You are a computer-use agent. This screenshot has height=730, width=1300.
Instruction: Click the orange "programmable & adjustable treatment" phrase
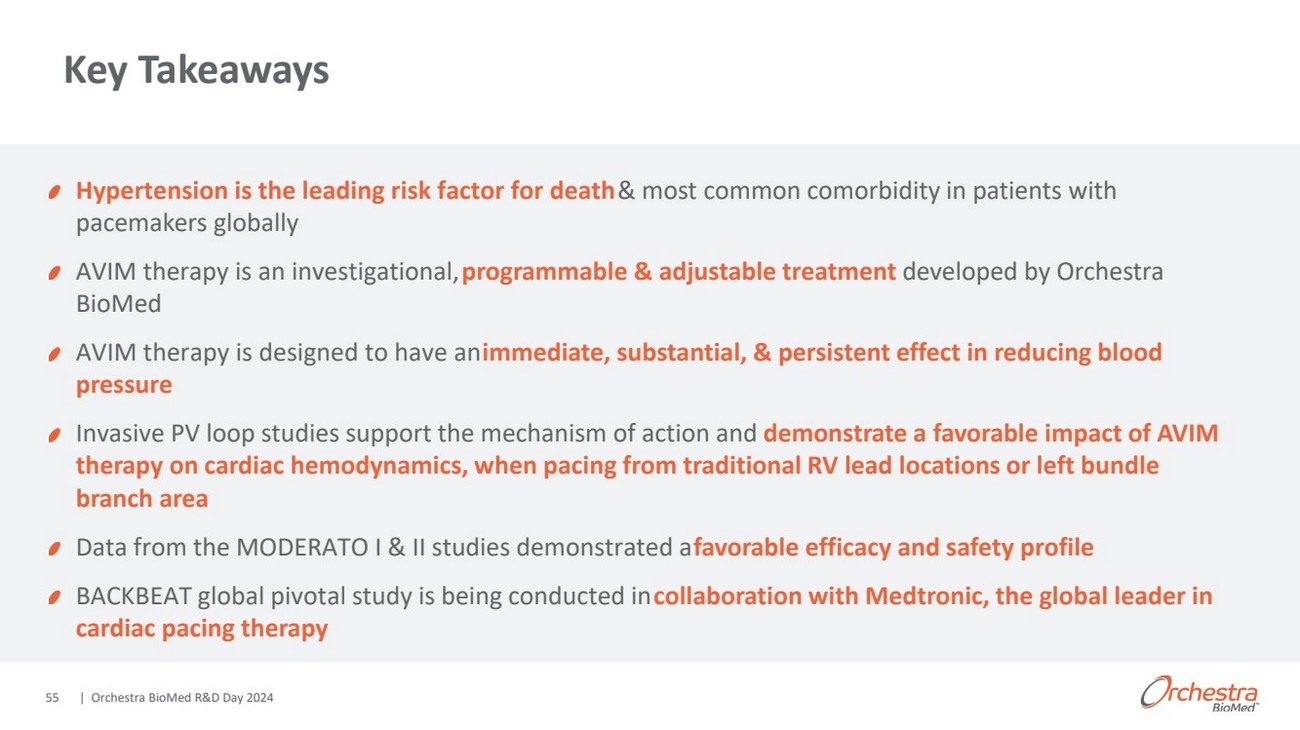click(x=679, y=271)
